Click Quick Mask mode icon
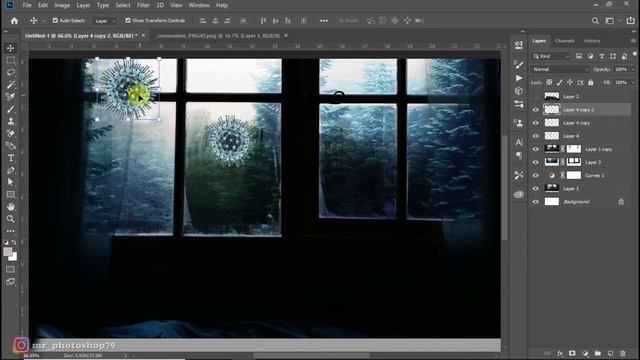Viewport: 640px width, 360px height. (11, 269)
